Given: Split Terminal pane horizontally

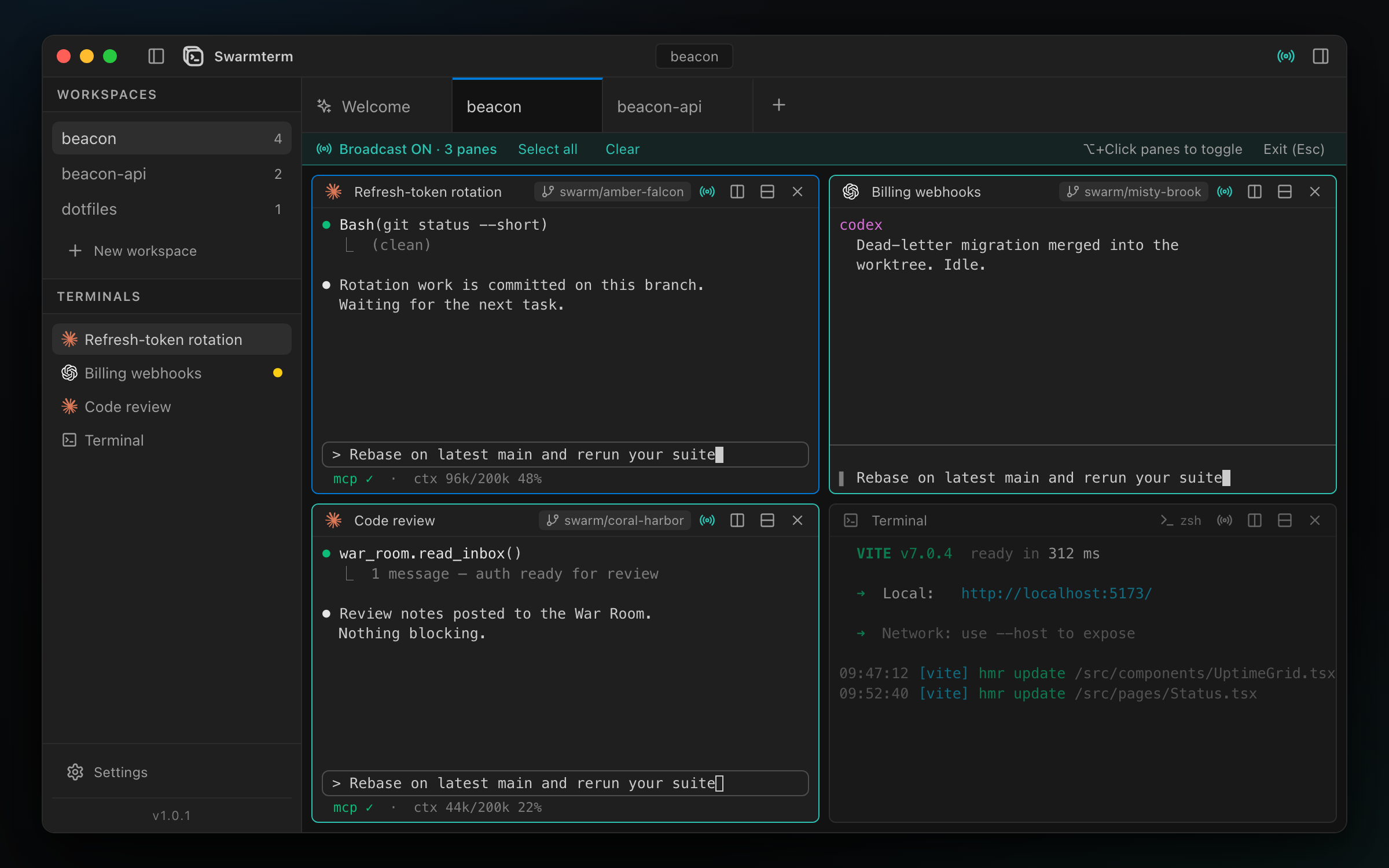Looking at the screenshot, I should tap(1285, 520).
